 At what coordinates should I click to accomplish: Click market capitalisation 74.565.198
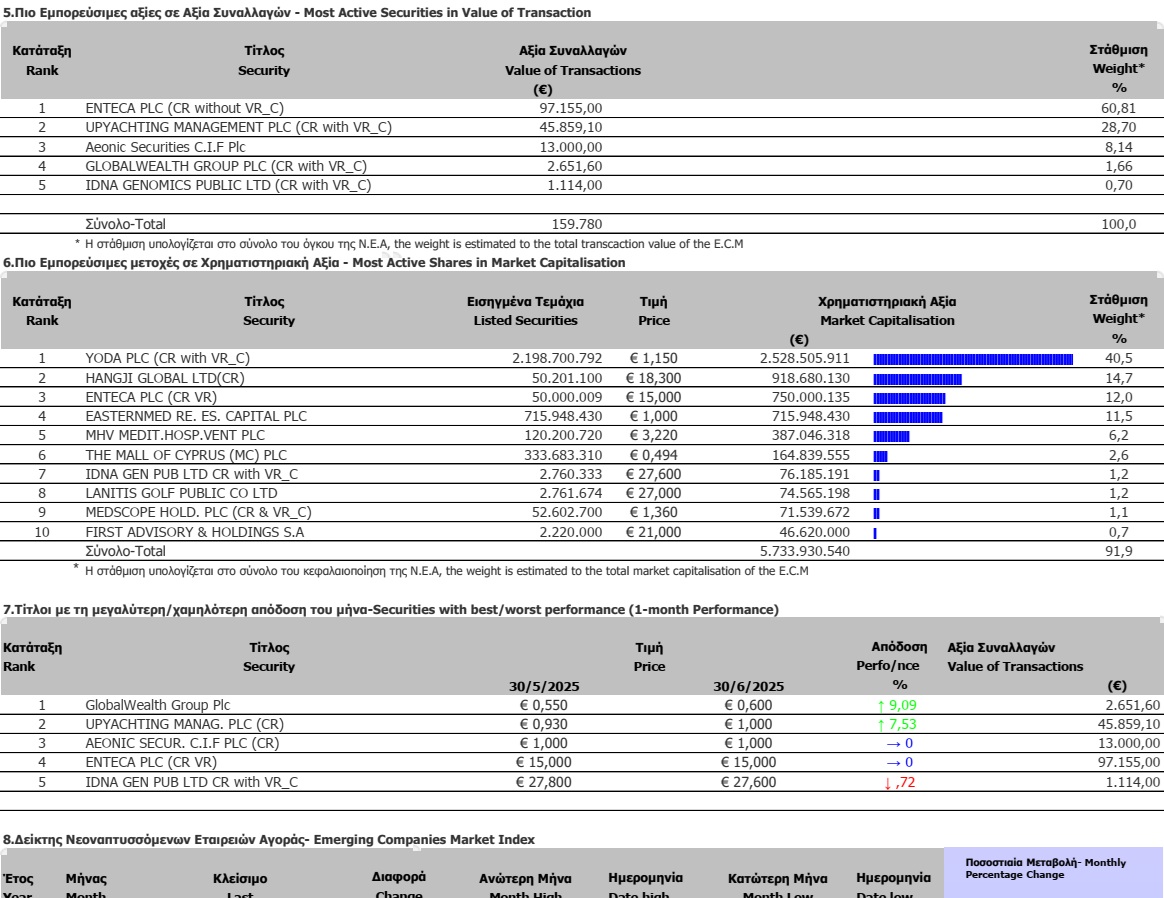[x=814, y=494]
